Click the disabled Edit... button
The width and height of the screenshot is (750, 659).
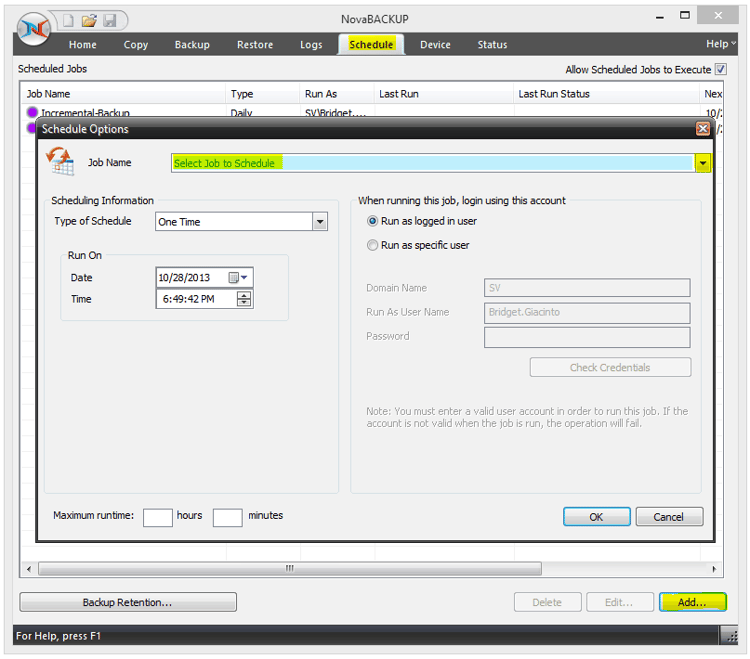(x=620, y=602)
